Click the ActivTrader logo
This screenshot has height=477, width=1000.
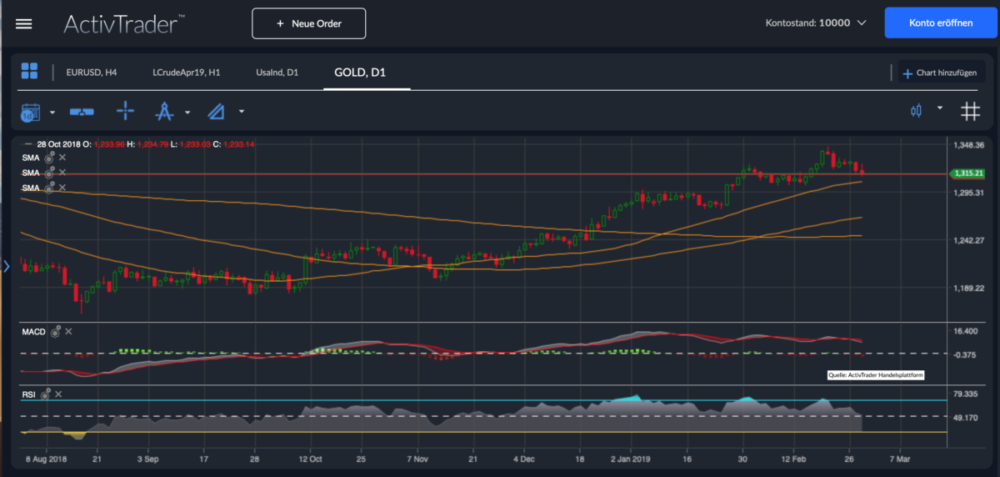124,24
